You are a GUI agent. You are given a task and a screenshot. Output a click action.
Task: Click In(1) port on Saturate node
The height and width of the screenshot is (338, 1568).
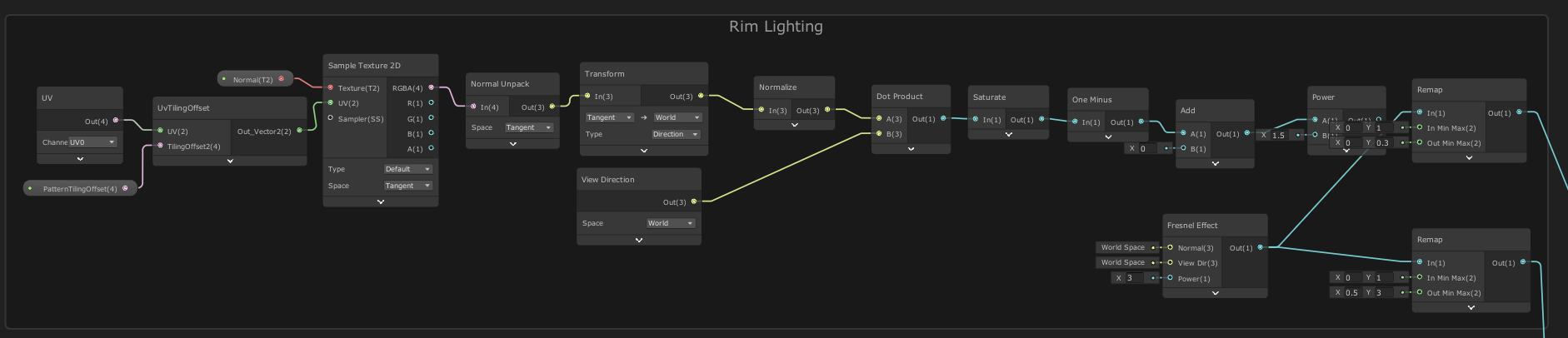tap(976, 119)
